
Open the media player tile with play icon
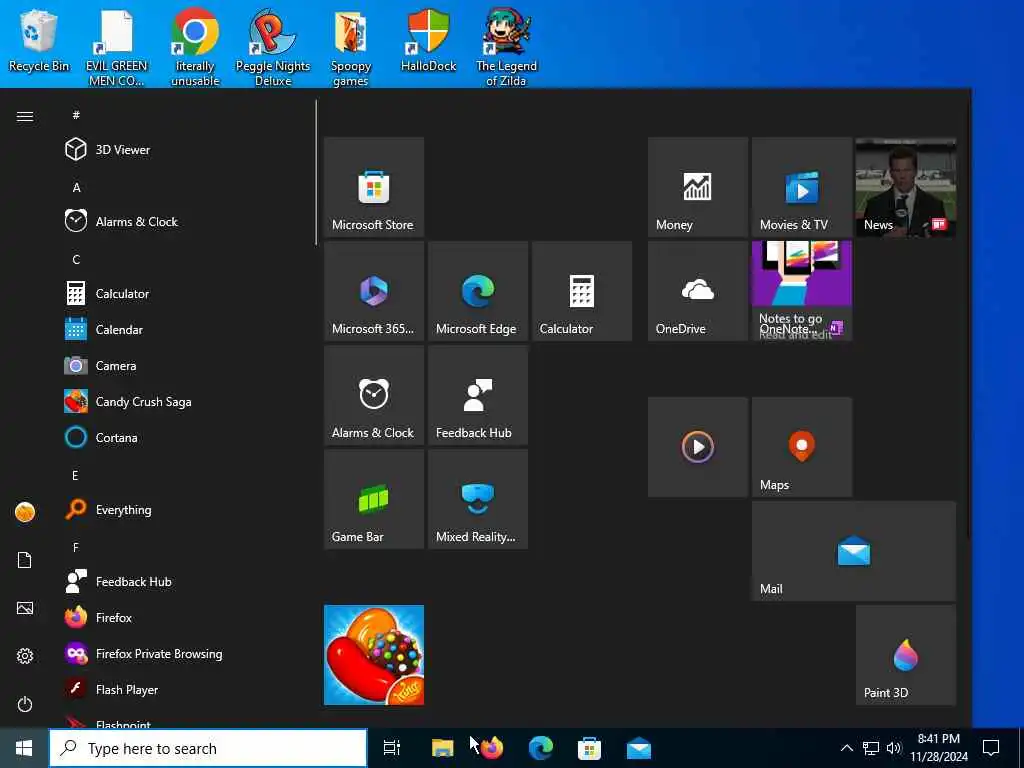(697, 447)
